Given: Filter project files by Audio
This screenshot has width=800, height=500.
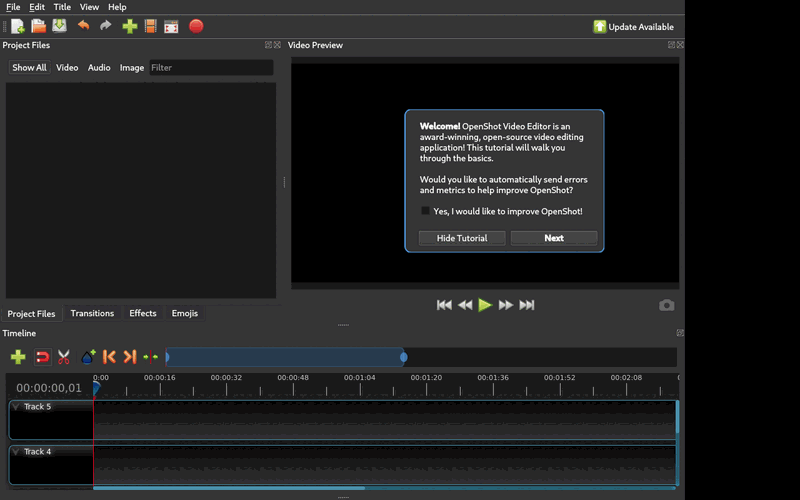Looking at the screenshot, I should 99,67.
